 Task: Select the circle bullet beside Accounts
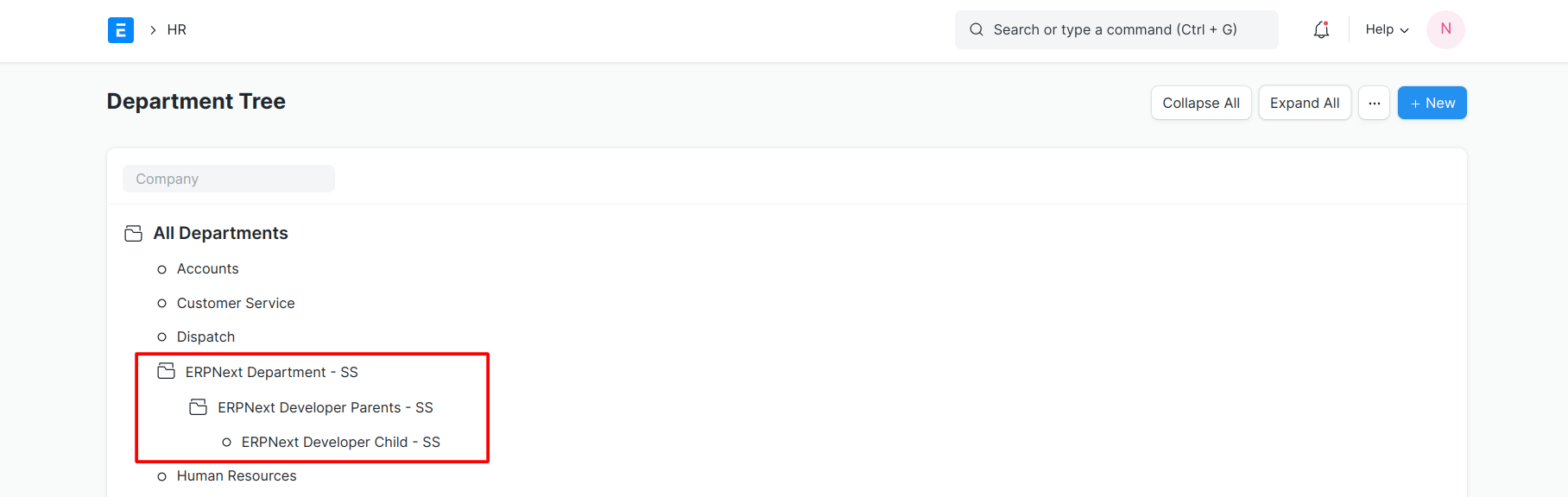click(161, 270)
